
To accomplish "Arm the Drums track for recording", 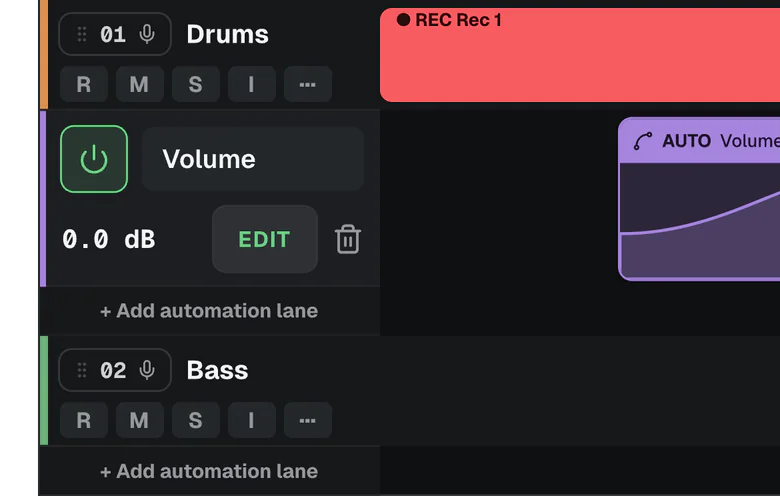I will click(x=84, y=84).
